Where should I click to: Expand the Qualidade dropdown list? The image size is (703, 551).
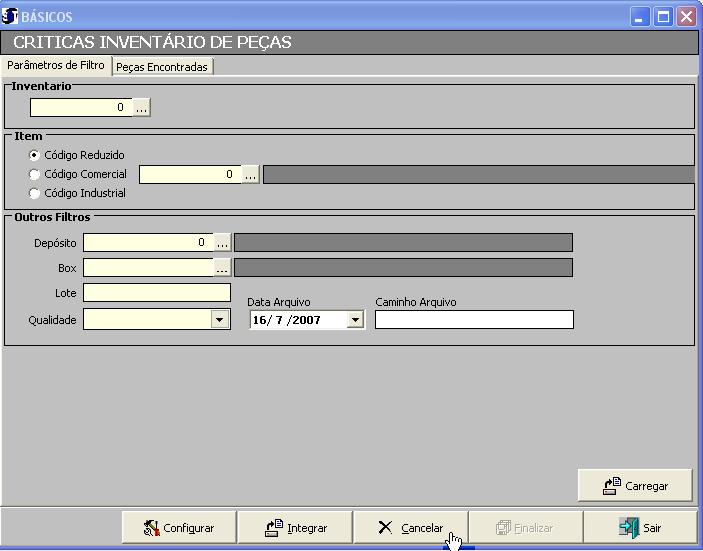click(220, 320)
